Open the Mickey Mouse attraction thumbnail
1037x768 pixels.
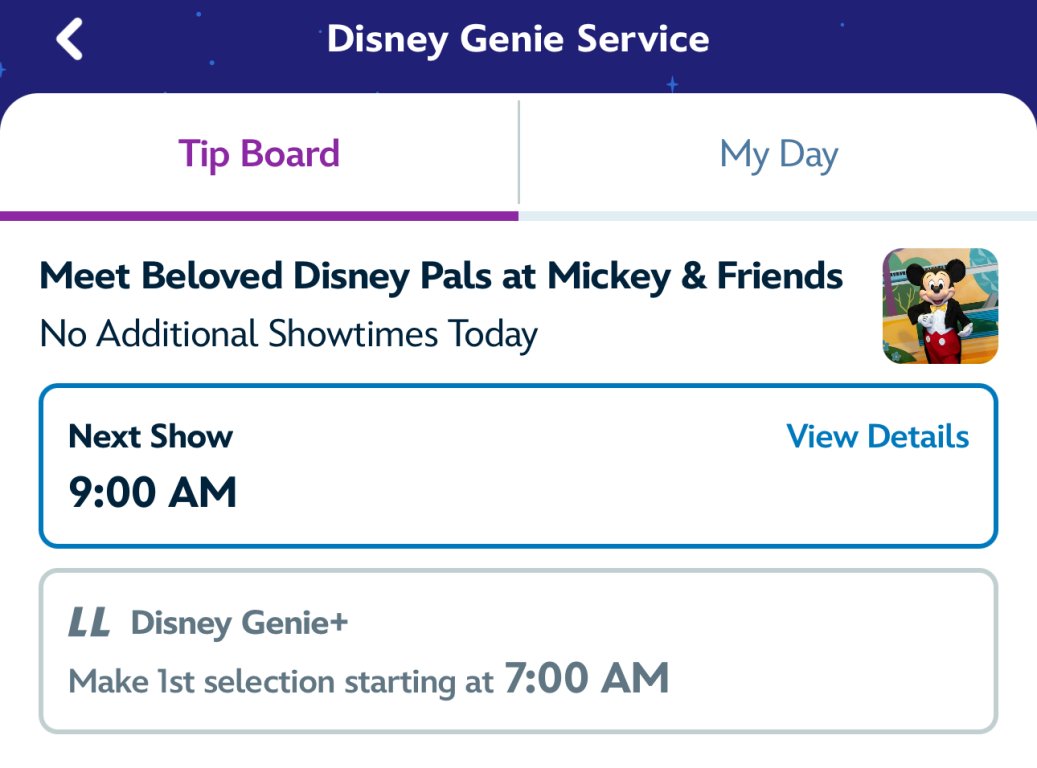pyautogui.click(x=940, y=305)
